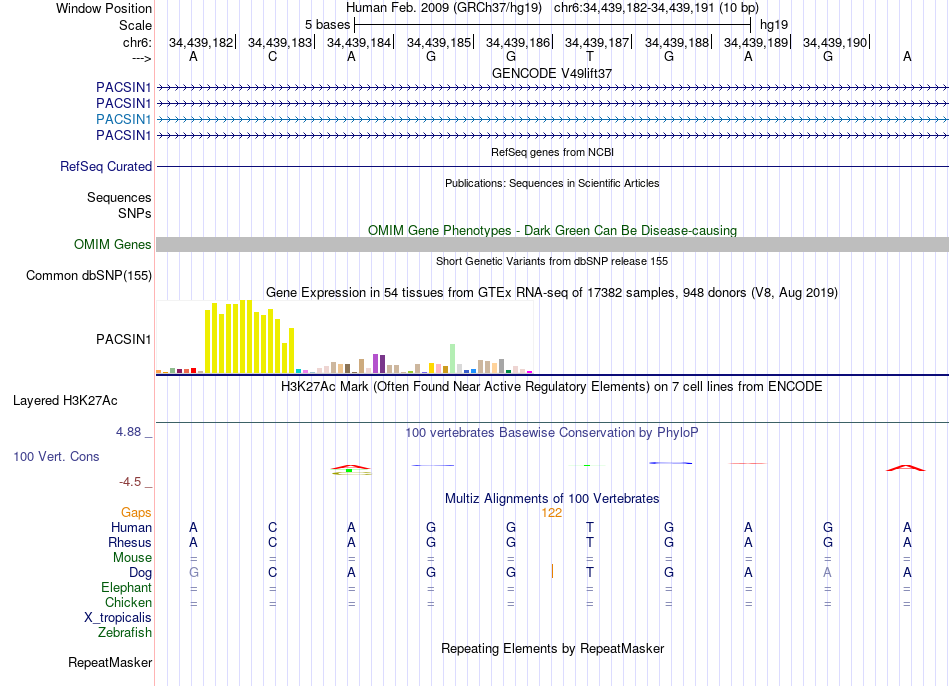Viewport: 950px width, 686px height.
Task: Click the GENCODE V49lift37 track title
Action: [x=552, y=73]
